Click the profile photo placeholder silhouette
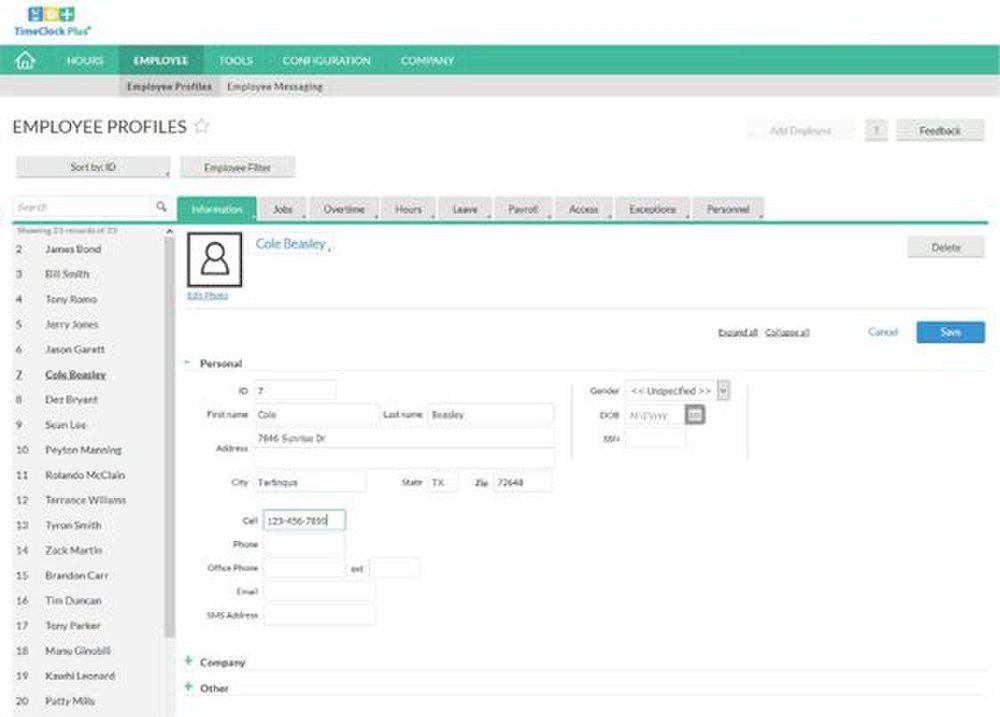The image size is (1000, 717). [x=213, y=260]
